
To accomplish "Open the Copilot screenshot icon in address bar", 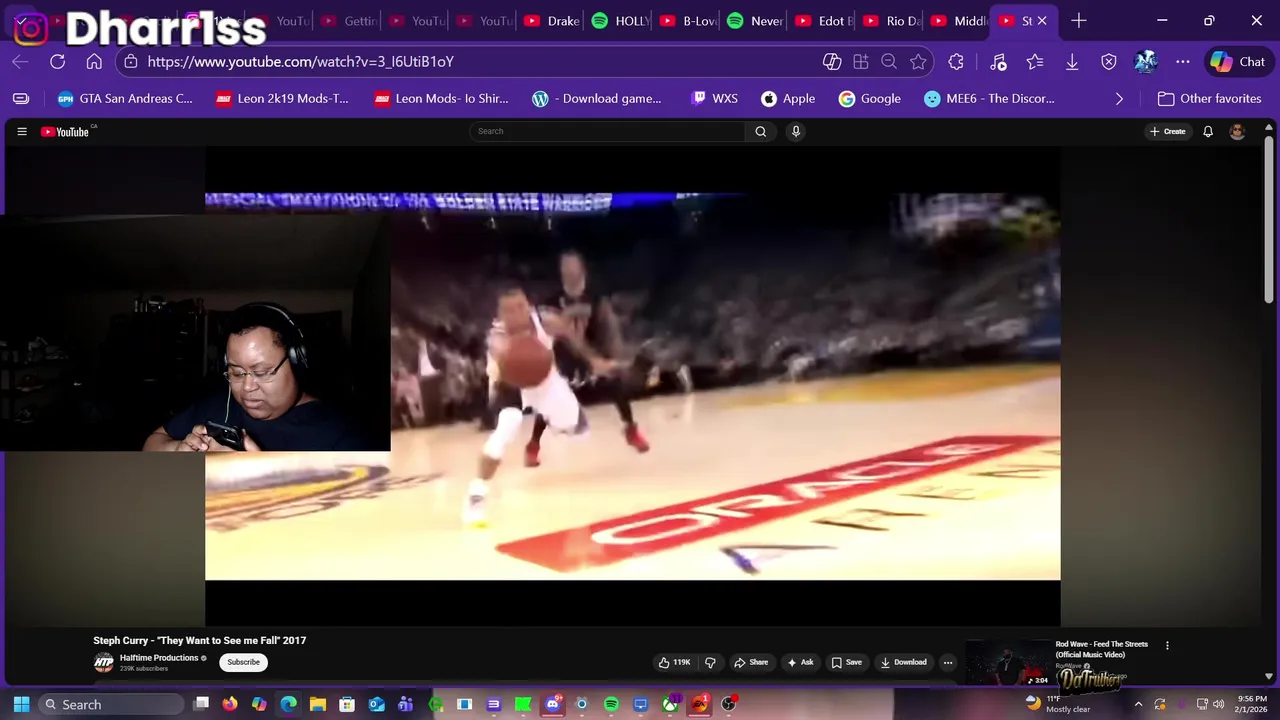I will pos(832,62).
